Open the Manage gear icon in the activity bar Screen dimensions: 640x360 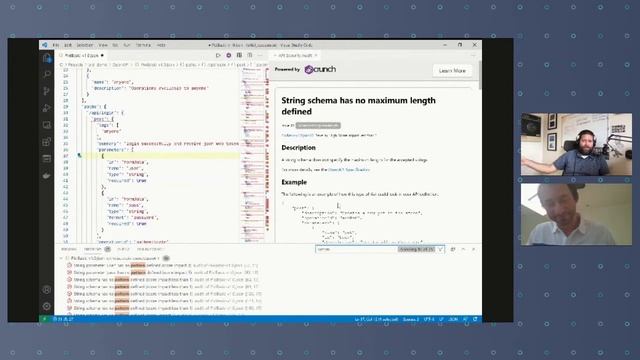47,306
